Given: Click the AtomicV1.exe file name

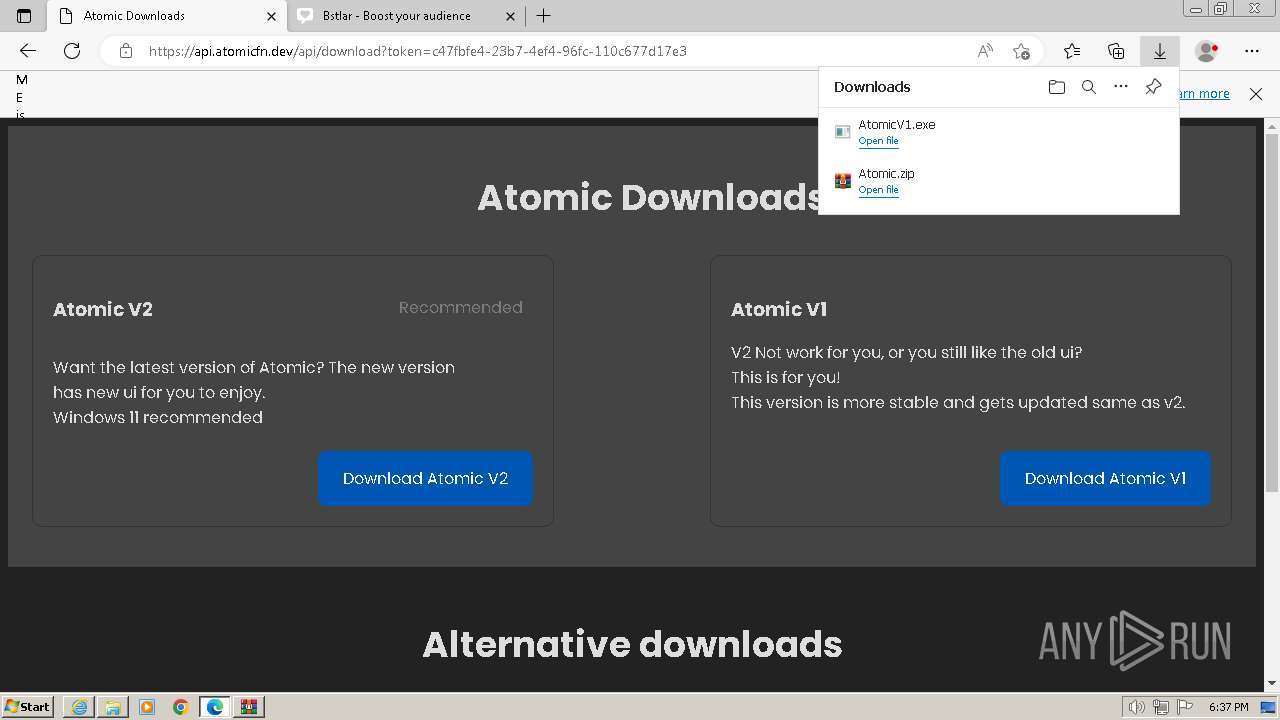Looking at the screenshot, I should [897, 125].
